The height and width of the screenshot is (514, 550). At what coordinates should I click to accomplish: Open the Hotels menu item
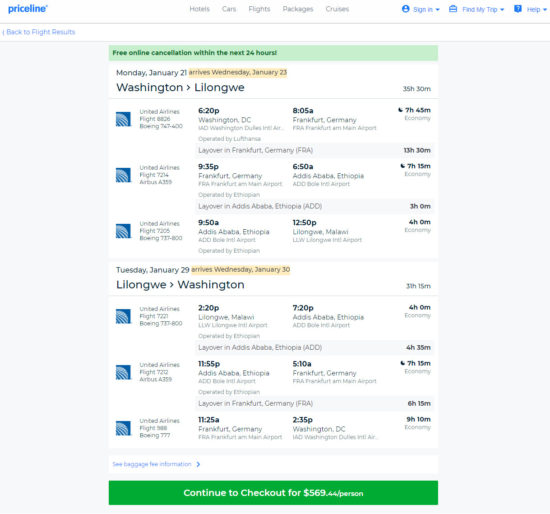pos(200,9)
